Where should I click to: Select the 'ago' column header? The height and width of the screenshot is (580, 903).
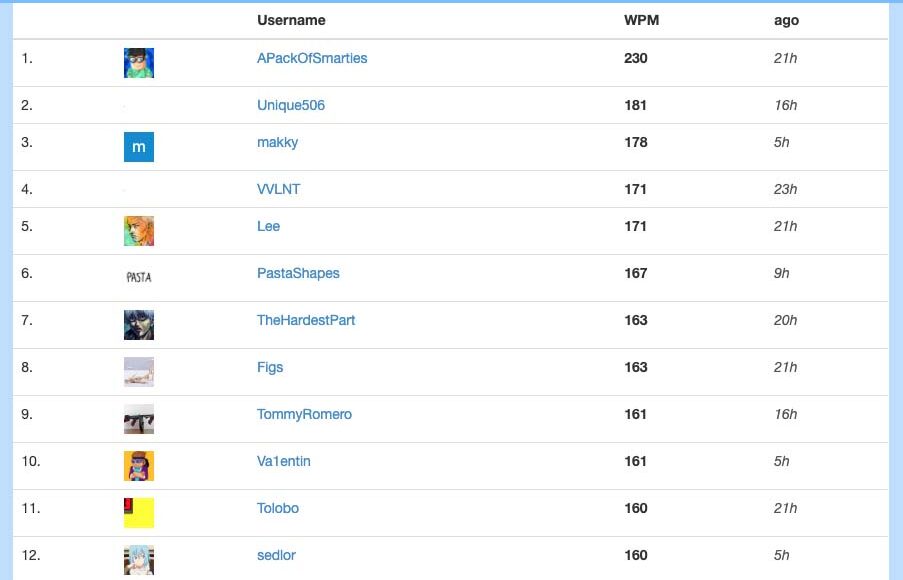point(787,21)
